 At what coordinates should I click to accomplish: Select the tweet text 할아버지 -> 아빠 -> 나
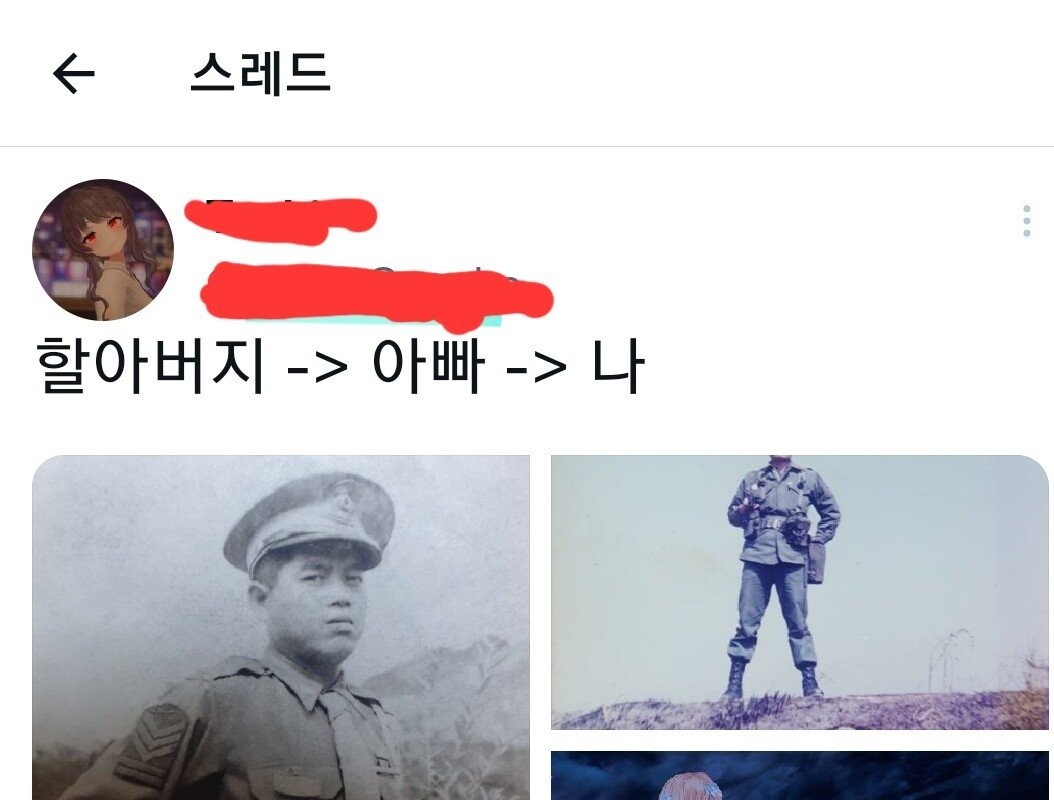(340, 366)
